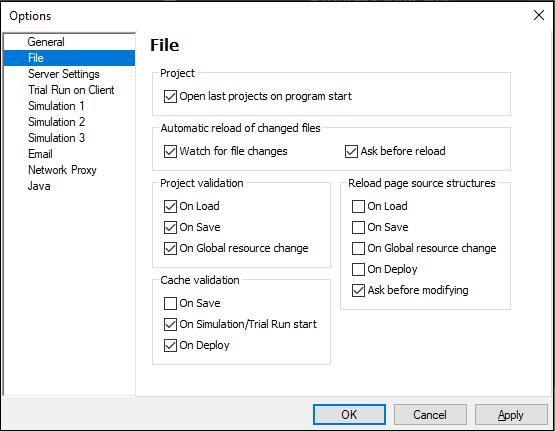
Task: Open Simulation 3 settings
Action: [57, 138]
